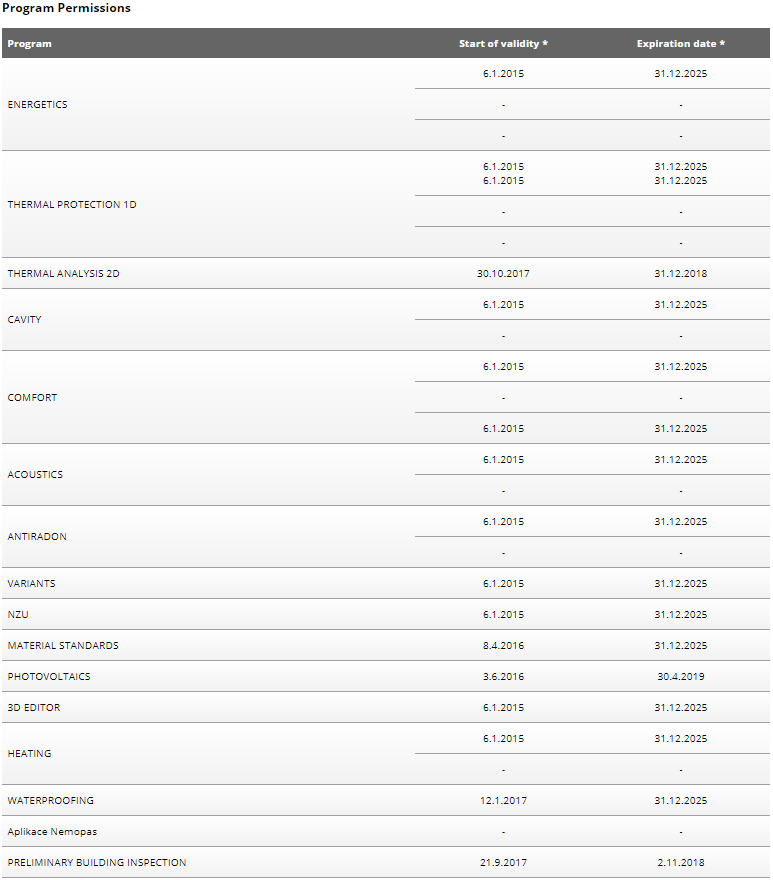Screen dimensions: 773x880
Task: Click the COMFORT program label
Action: click(32, 397)
